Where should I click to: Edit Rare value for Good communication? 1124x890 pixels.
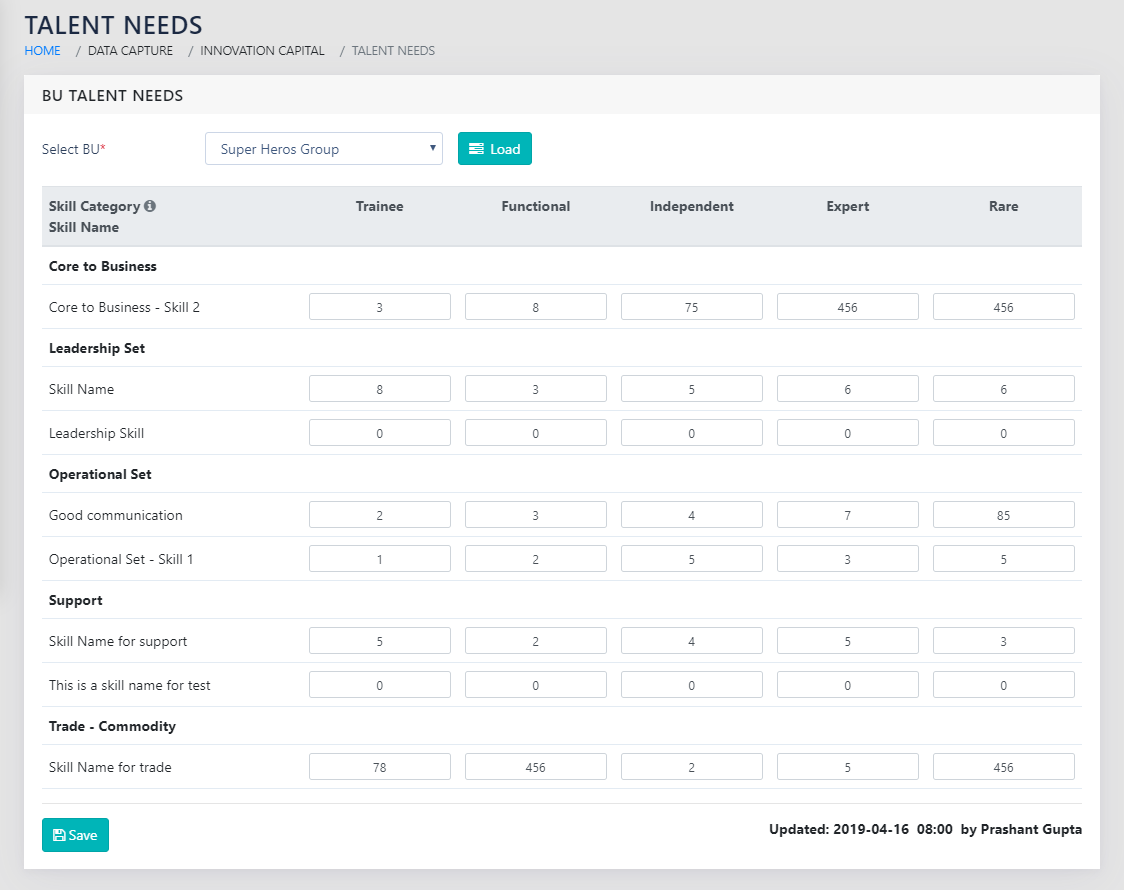point(1003,515)
